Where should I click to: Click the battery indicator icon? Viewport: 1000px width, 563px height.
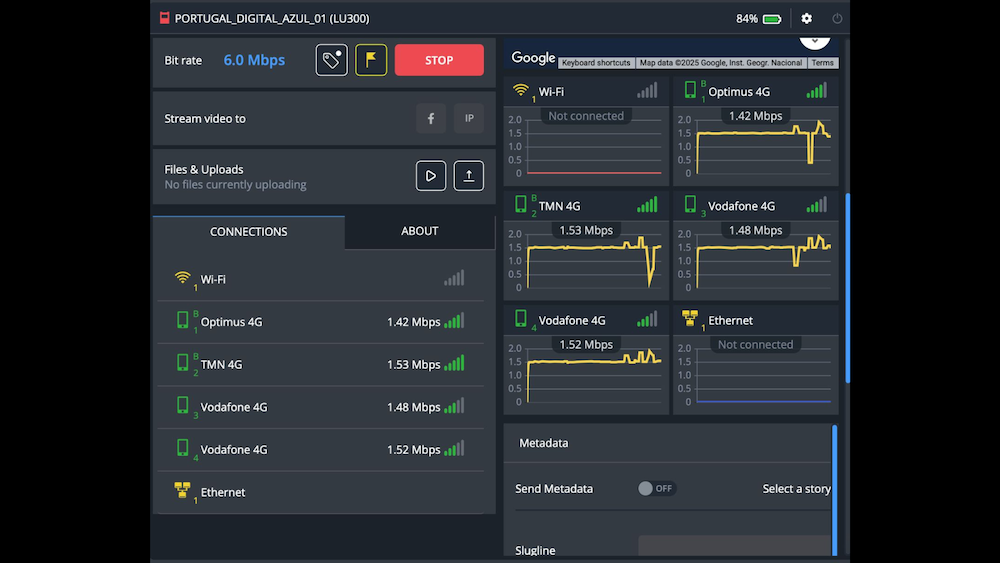tap(772, 19)
